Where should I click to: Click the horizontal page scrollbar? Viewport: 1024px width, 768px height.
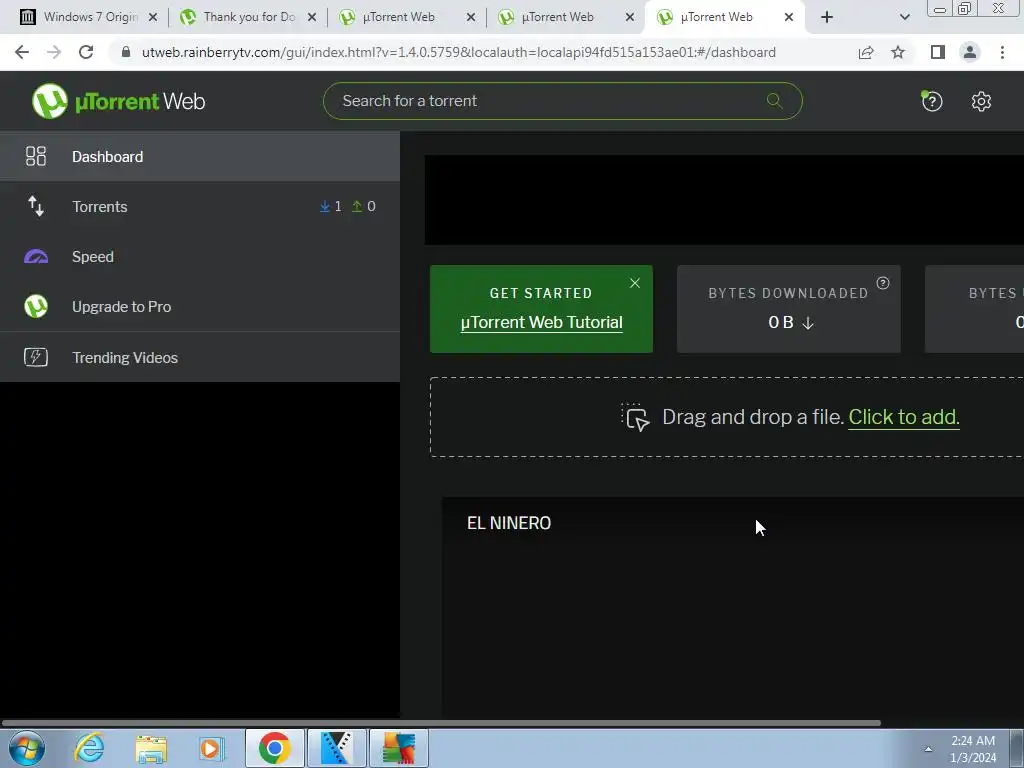pos(441,723)
